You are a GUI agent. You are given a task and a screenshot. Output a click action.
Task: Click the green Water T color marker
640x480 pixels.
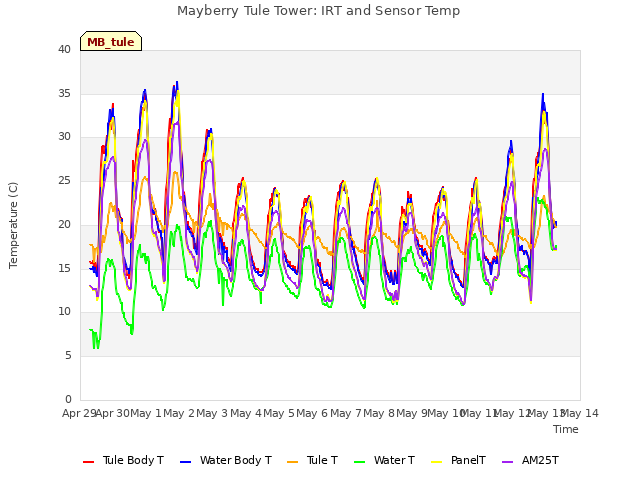pos(359,462)
